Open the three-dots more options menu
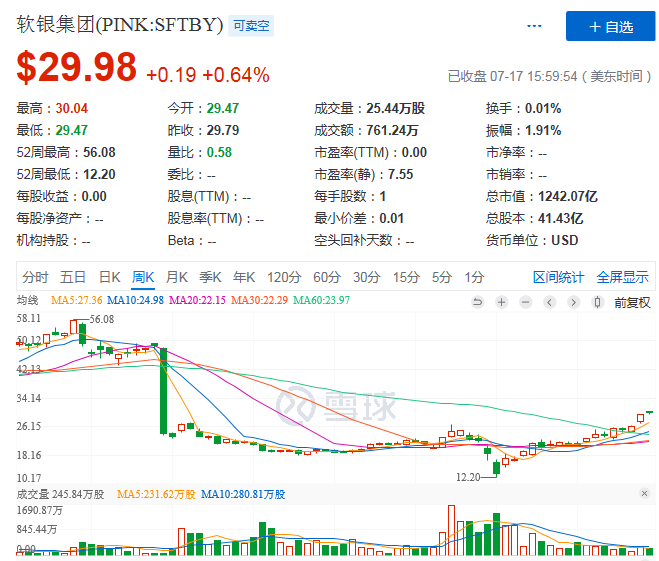The width and height of the screenshot is (659, 561). (x=535, y=26)
